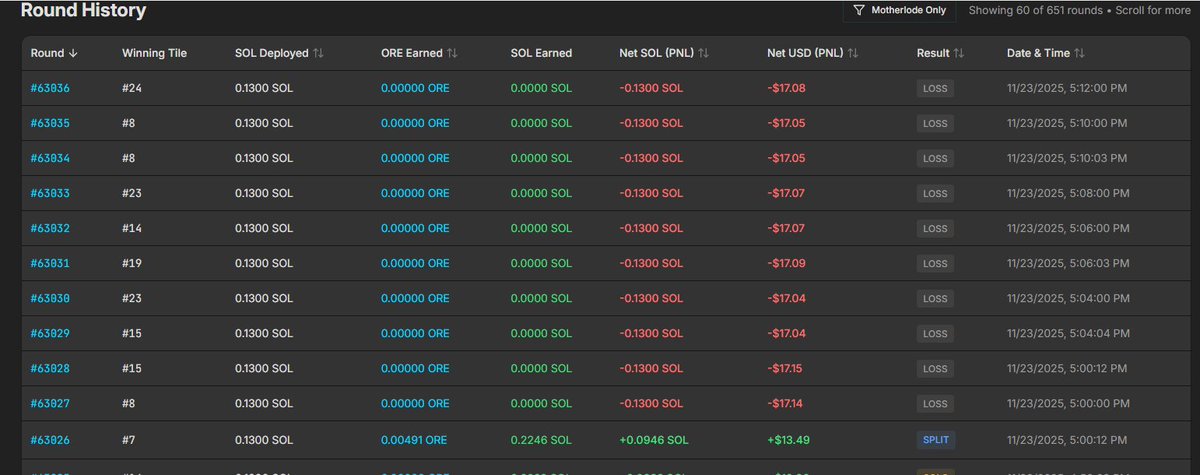Image resolution: width=1200 pixels, height=475 pixels.
Task: Click the Round History heading
Action: (84, 11)
